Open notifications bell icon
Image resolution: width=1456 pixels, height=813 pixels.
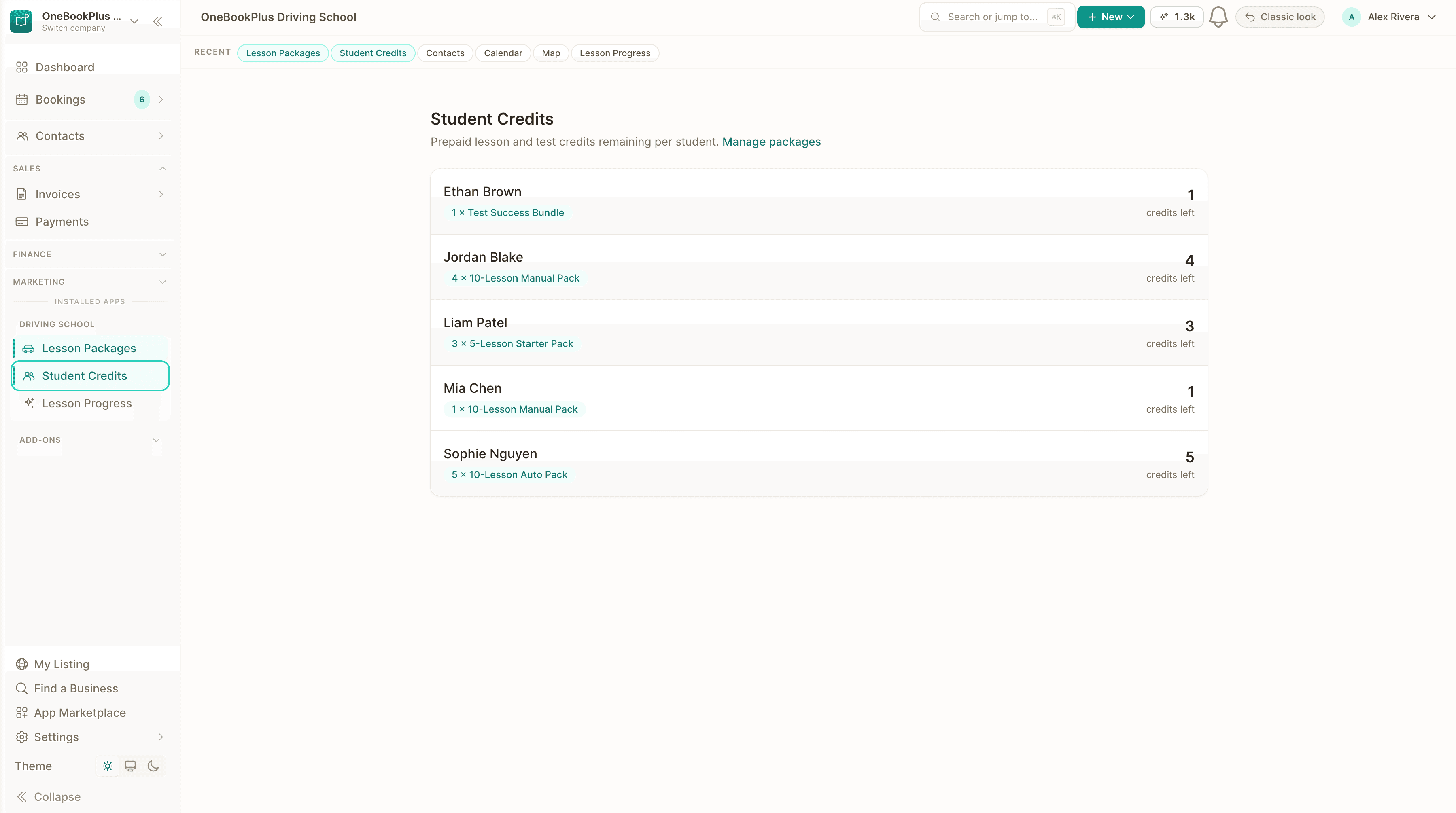1218,17
